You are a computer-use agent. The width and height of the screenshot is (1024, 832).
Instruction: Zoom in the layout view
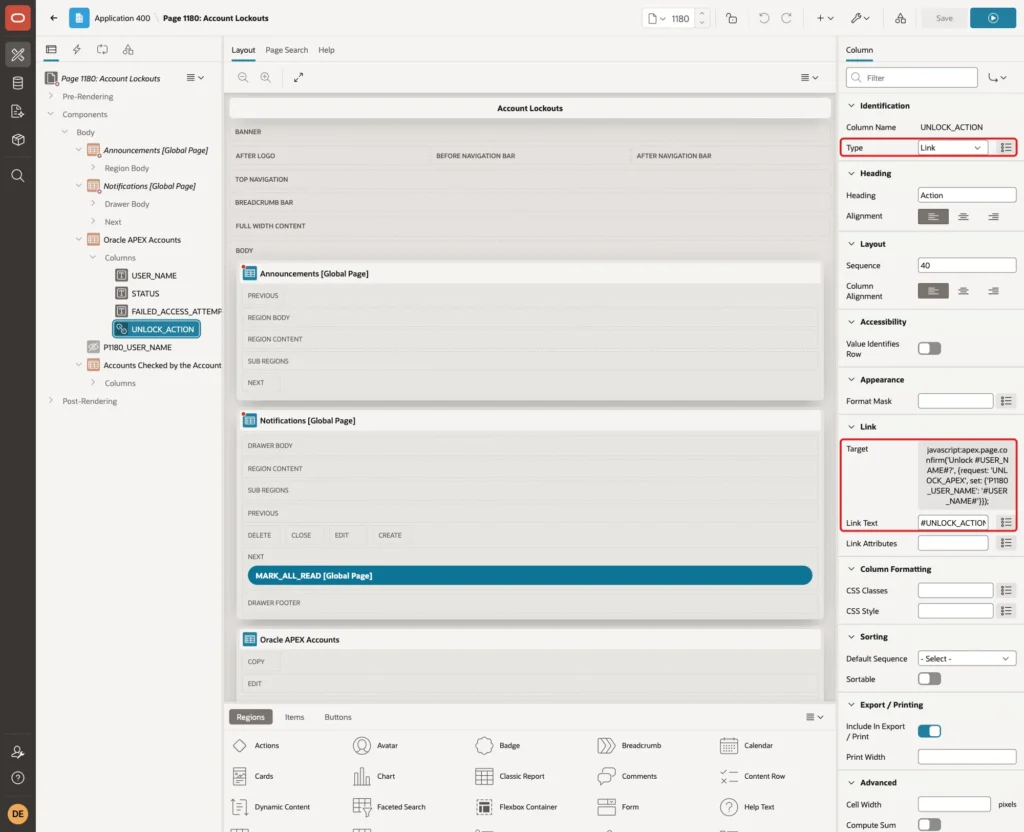[266, 77]
